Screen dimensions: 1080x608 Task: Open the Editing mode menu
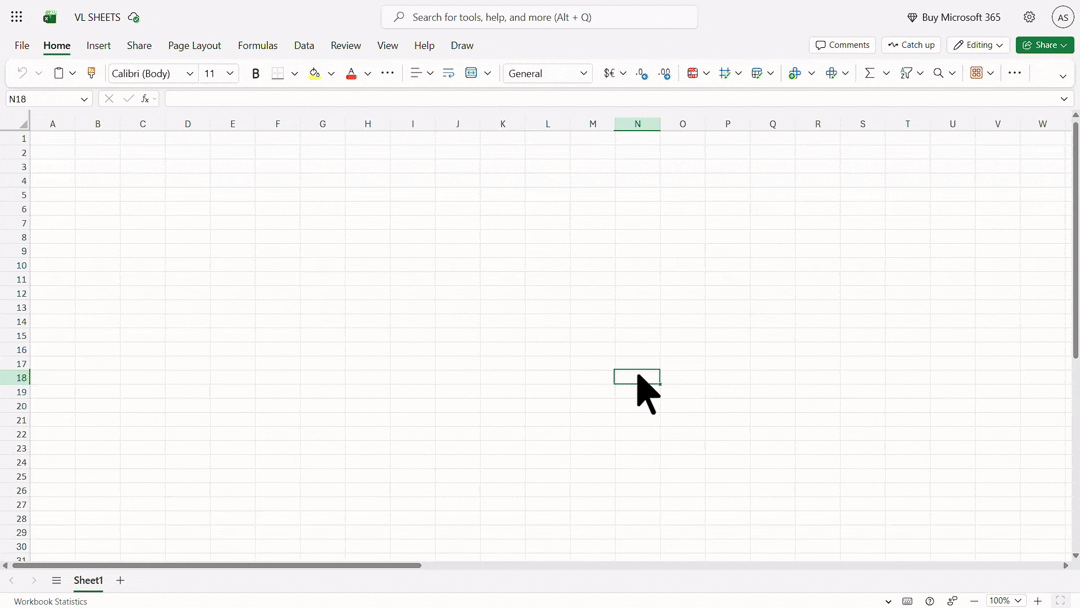[978, 45]
